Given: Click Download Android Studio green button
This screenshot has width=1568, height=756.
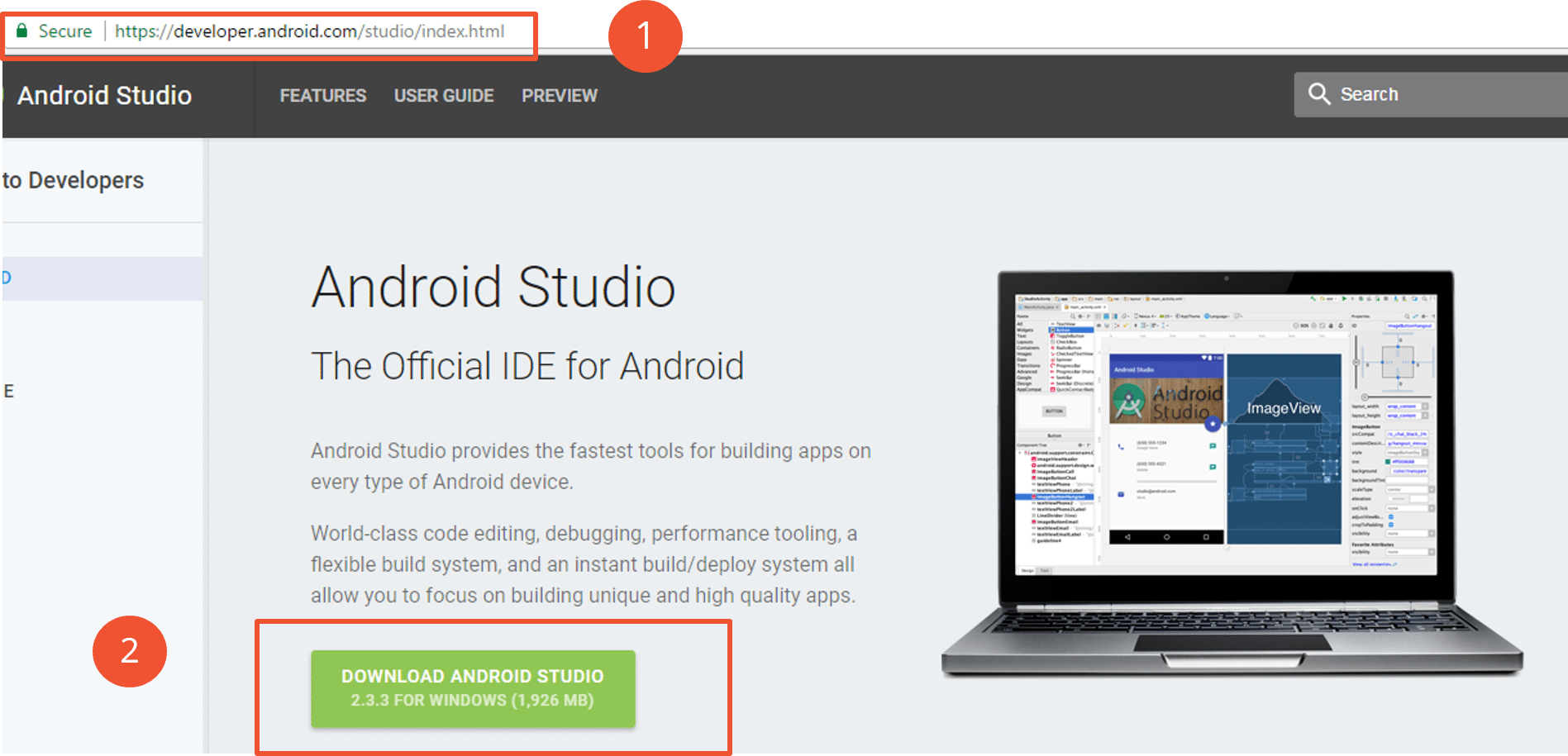Looking at the screenshot, I should 473,688.
